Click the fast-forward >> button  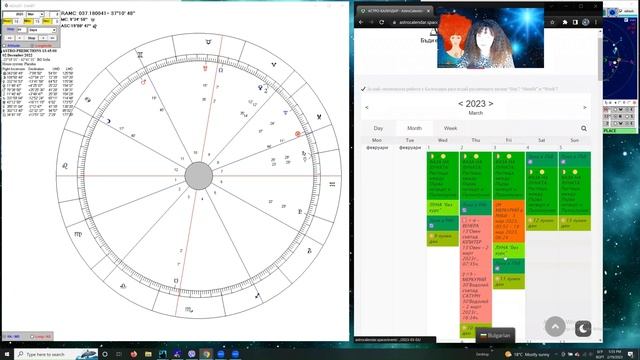(52, 38)
